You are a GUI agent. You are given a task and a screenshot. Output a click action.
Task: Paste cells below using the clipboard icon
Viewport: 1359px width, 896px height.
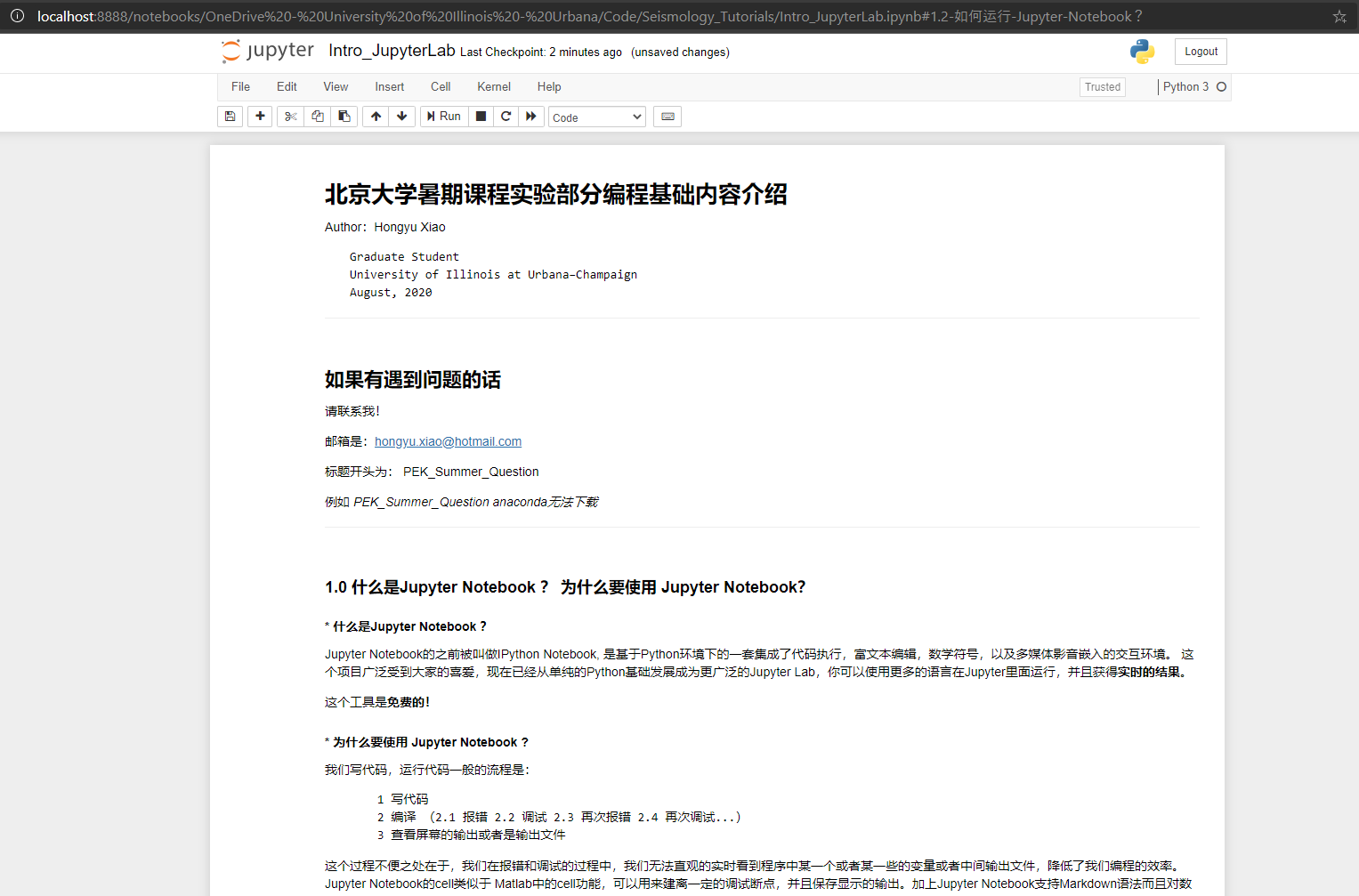pos(344,117)
